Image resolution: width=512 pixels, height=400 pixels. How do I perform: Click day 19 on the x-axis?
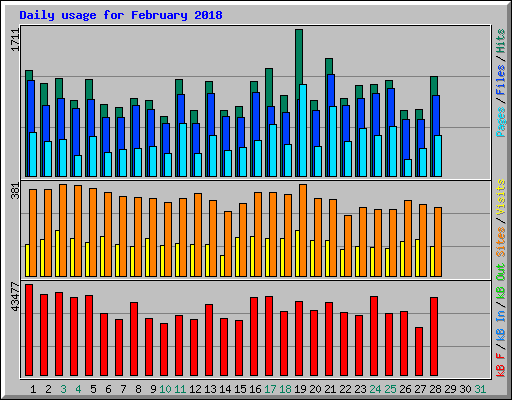click(x=300, y=389)
